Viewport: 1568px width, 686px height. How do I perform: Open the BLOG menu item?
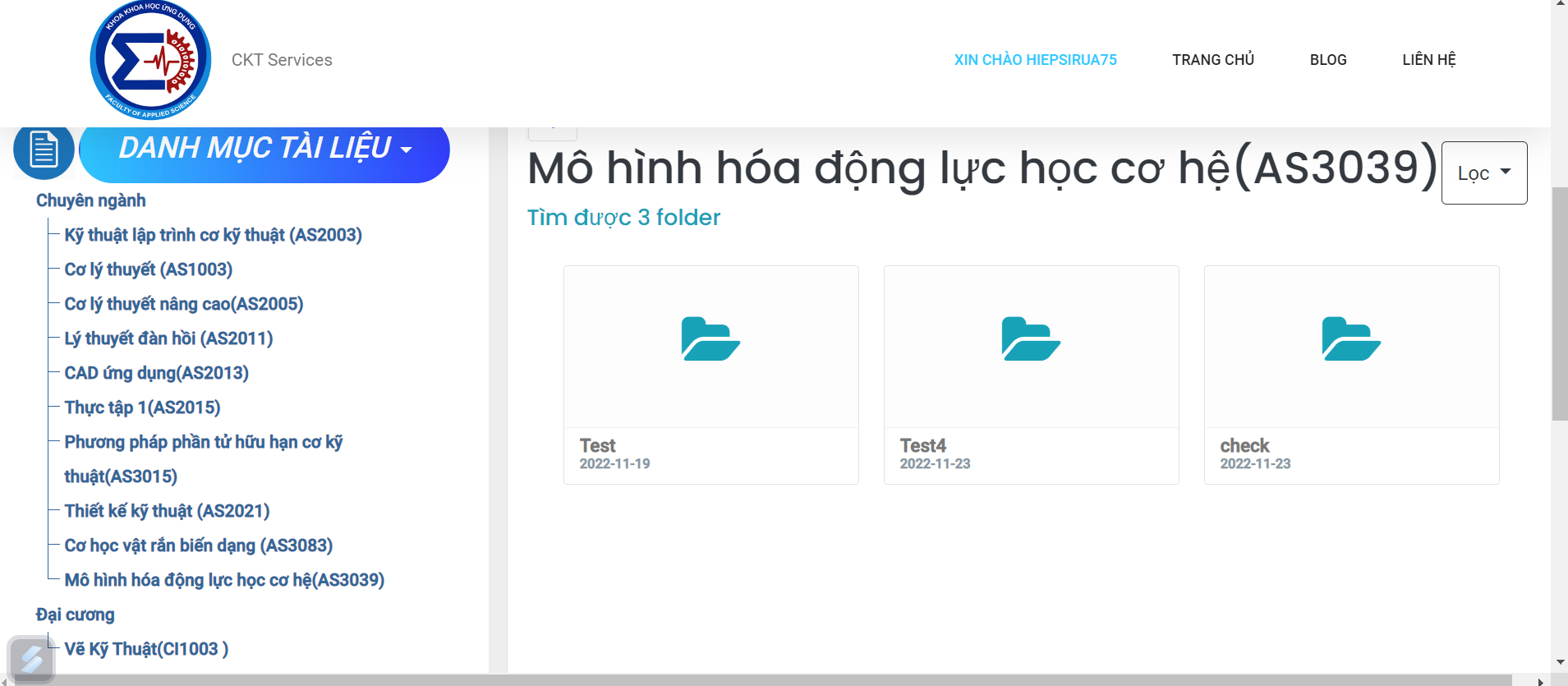click(x=1328, y=60)
